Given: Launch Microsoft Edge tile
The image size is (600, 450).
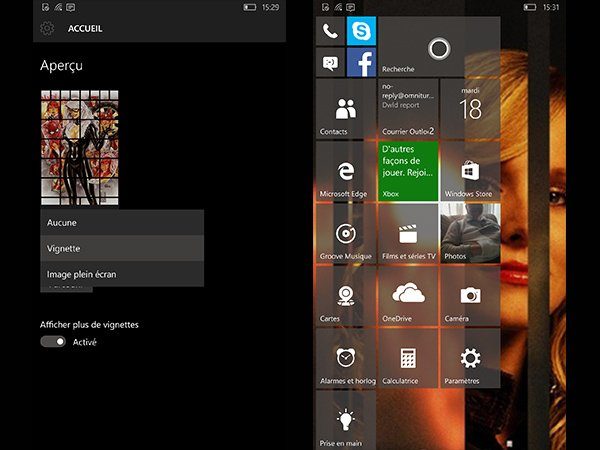Looking at the screenshot, I should pyautogui.click(x=346, y=171).
